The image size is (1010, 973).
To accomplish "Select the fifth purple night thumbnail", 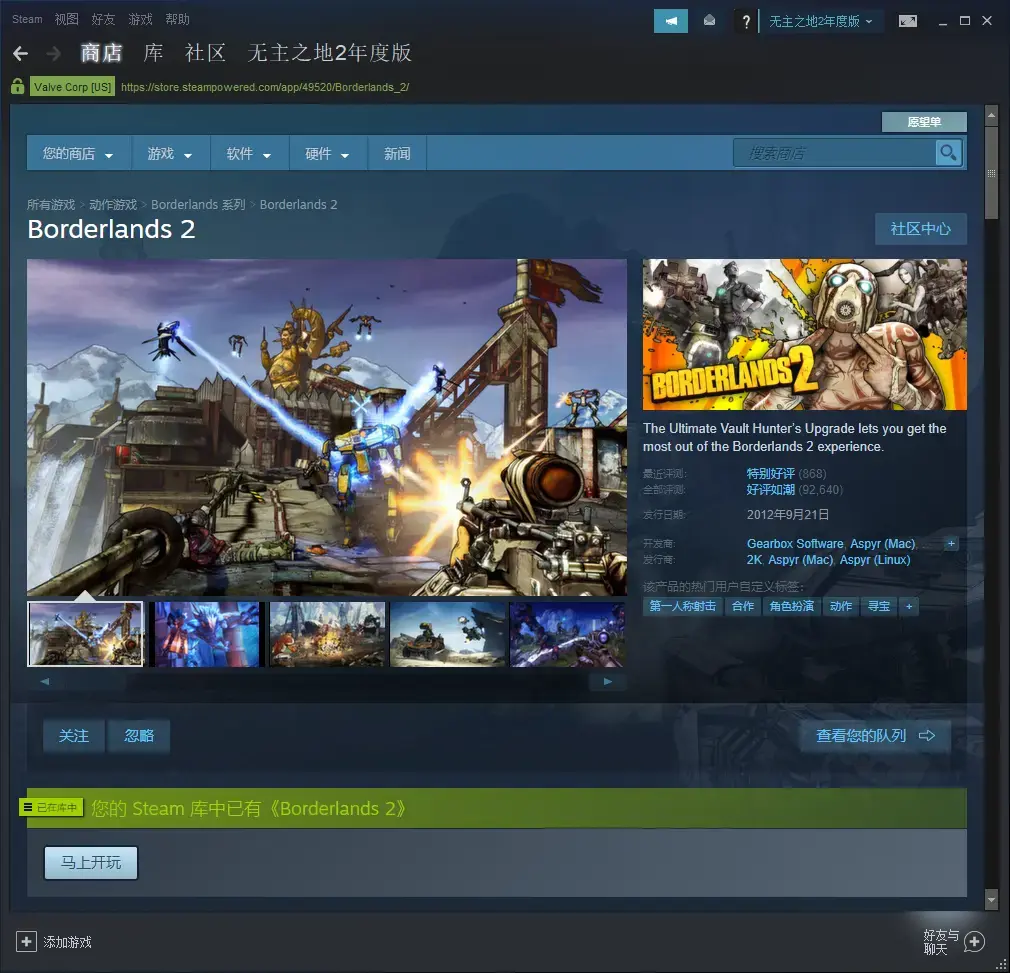I will 567,634.
